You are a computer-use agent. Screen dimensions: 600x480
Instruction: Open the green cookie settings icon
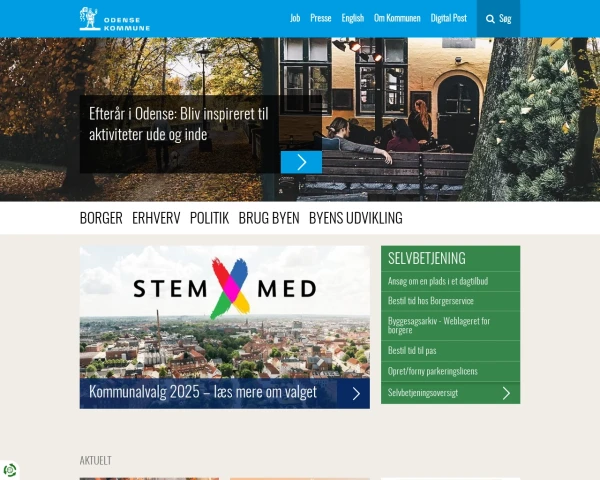point(10,470)
